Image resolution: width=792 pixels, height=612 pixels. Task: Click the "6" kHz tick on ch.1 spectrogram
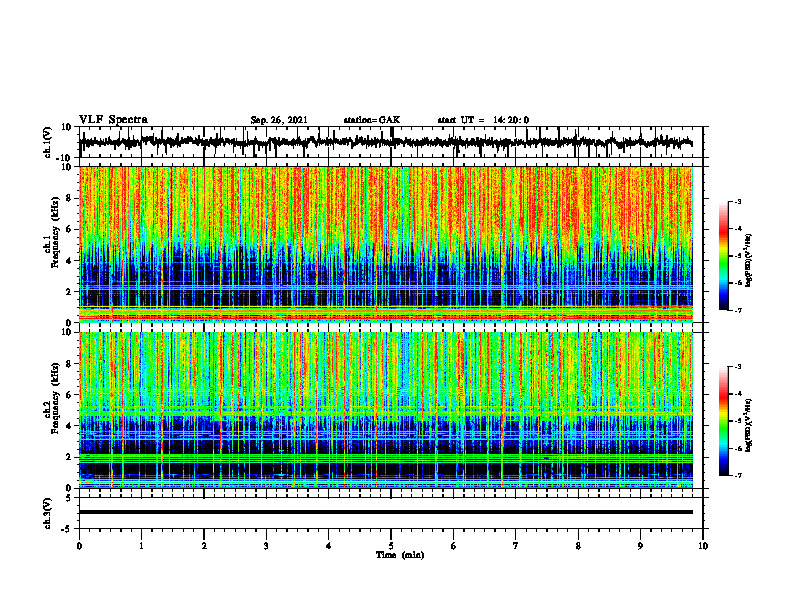(69, 230)
